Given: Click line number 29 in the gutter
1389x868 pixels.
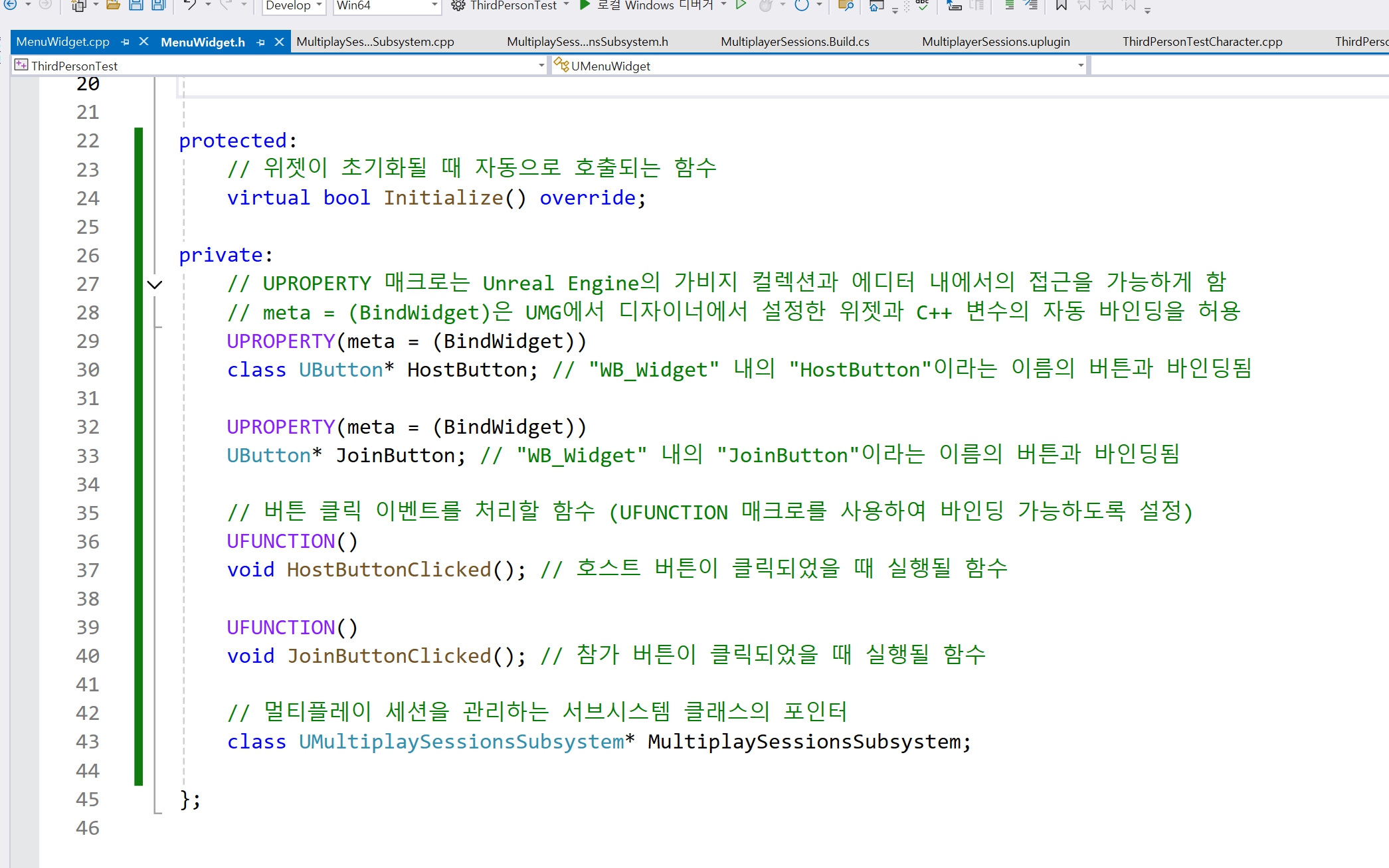Looking at the screenshot, I should point(88,341).
